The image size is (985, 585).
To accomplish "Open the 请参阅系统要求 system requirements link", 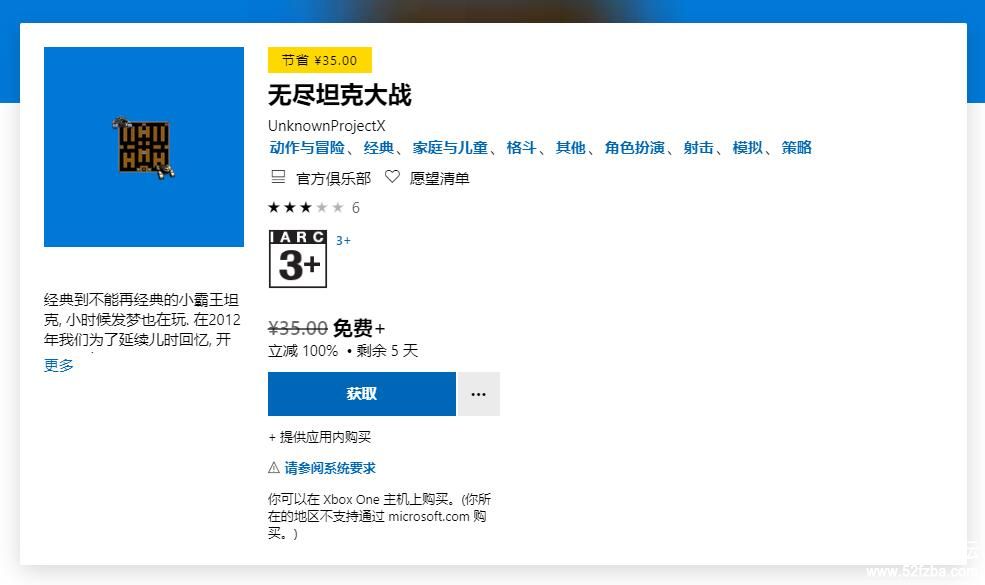I will (x=330, y=468).
